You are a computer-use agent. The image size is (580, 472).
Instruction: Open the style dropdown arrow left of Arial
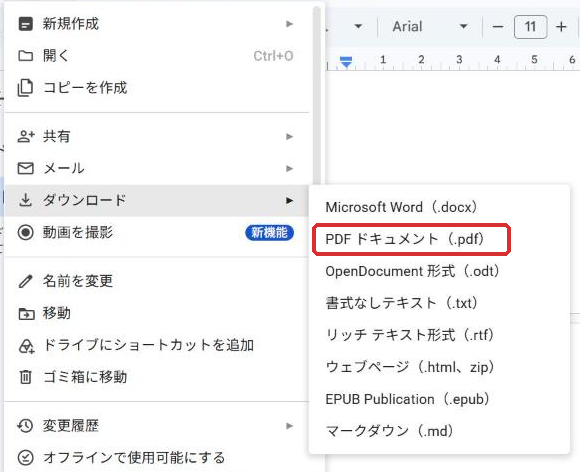tap(358, 27)
